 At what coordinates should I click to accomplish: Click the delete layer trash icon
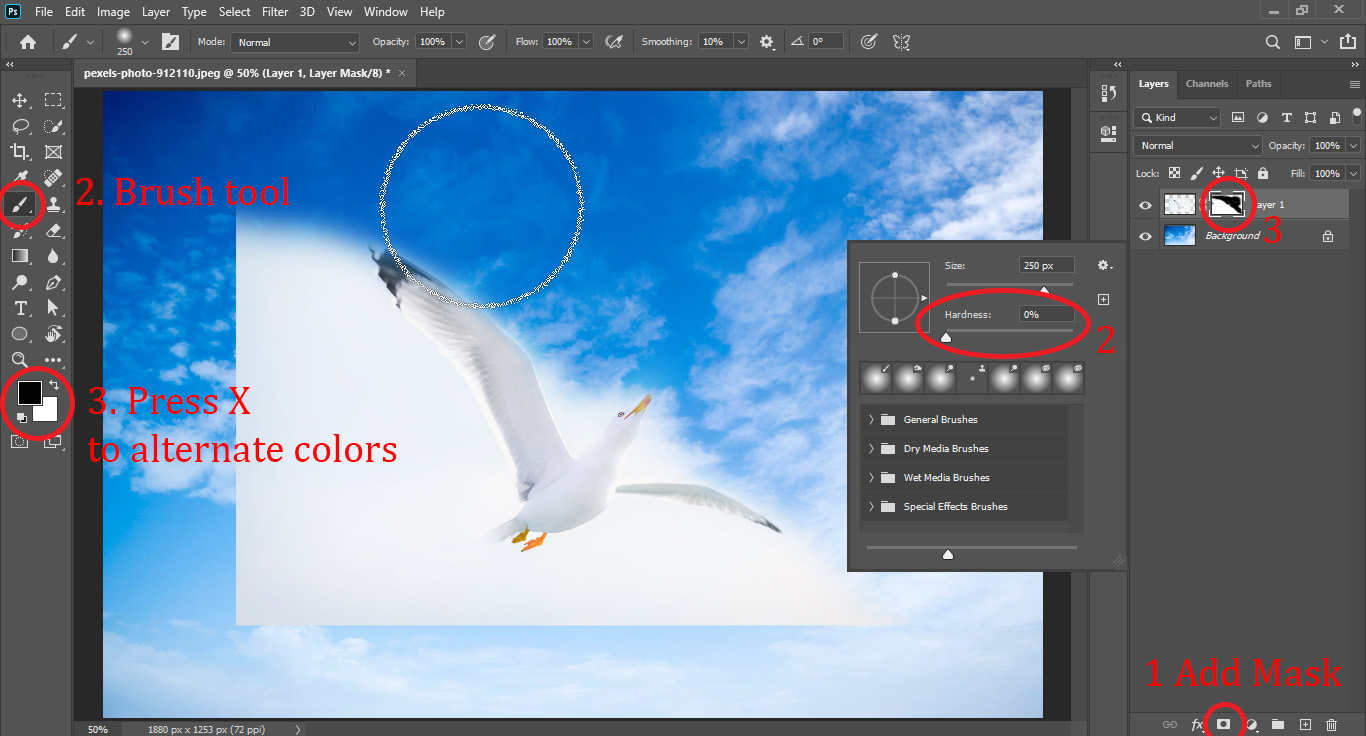[1330, 723]
